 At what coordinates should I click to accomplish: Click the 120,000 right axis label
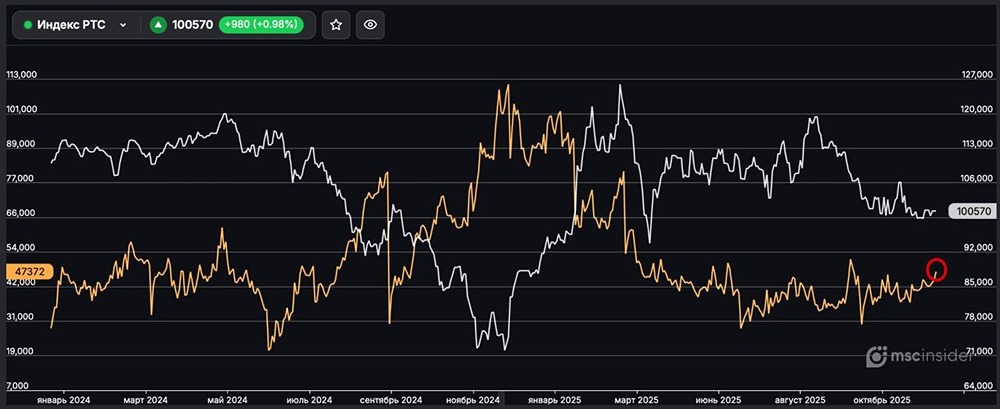976,110
